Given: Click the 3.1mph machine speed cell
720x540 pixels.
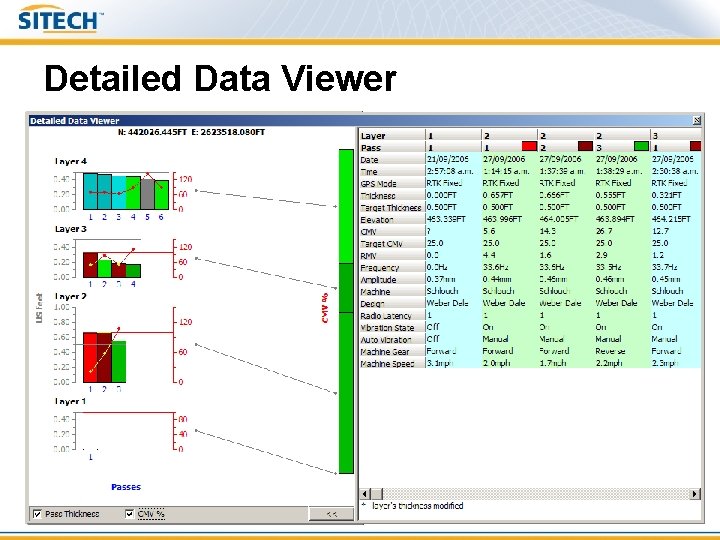Looking at the screenshot, I should click(x=453, y=363).
